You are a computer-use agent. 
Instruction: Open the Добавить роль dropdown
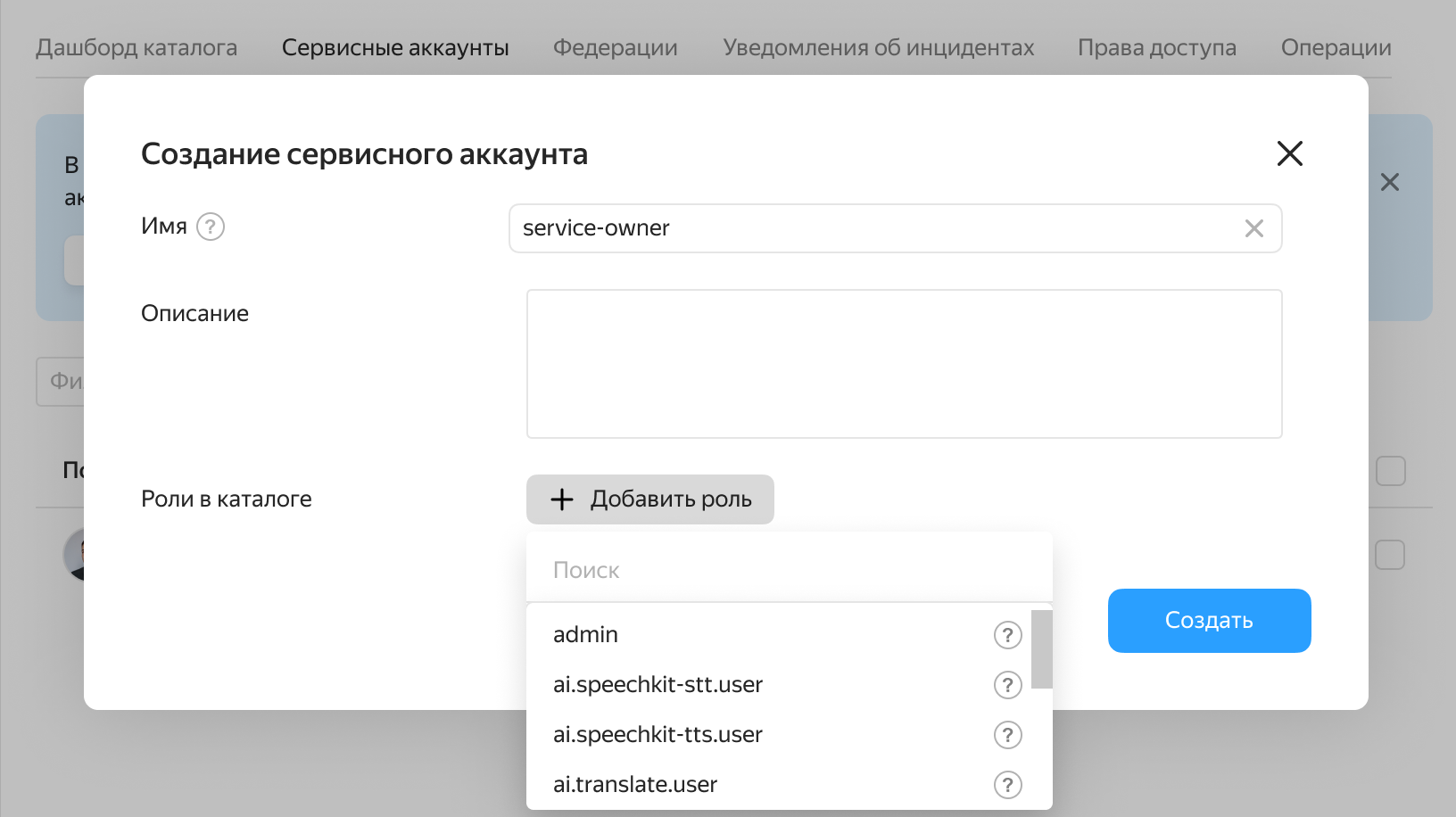(x=650, y=499)
